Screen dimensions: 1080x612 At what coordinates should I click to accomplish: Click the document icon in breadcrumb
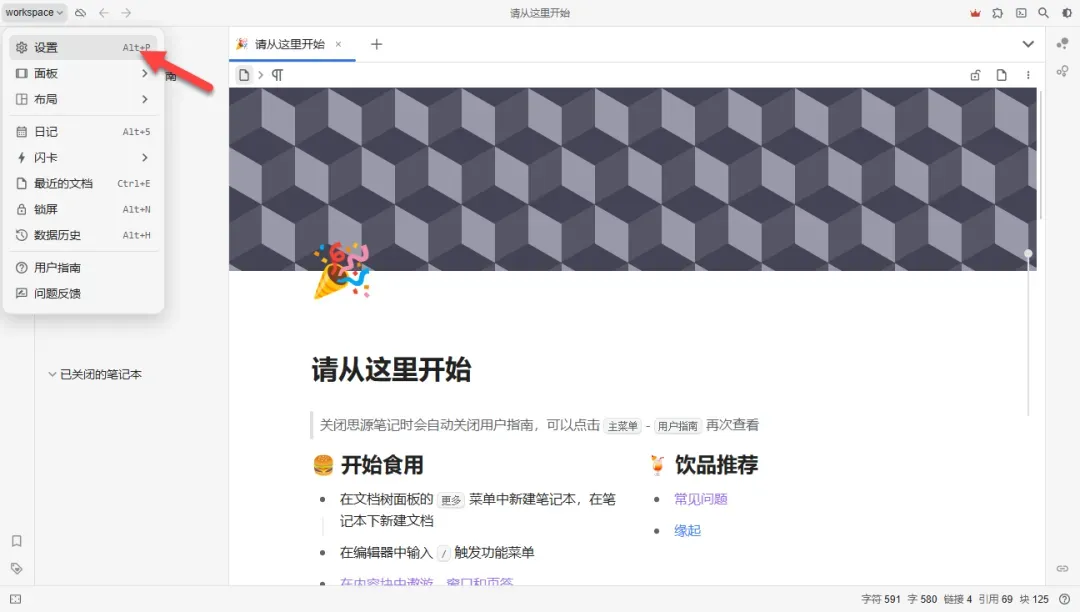click(244, 75)
